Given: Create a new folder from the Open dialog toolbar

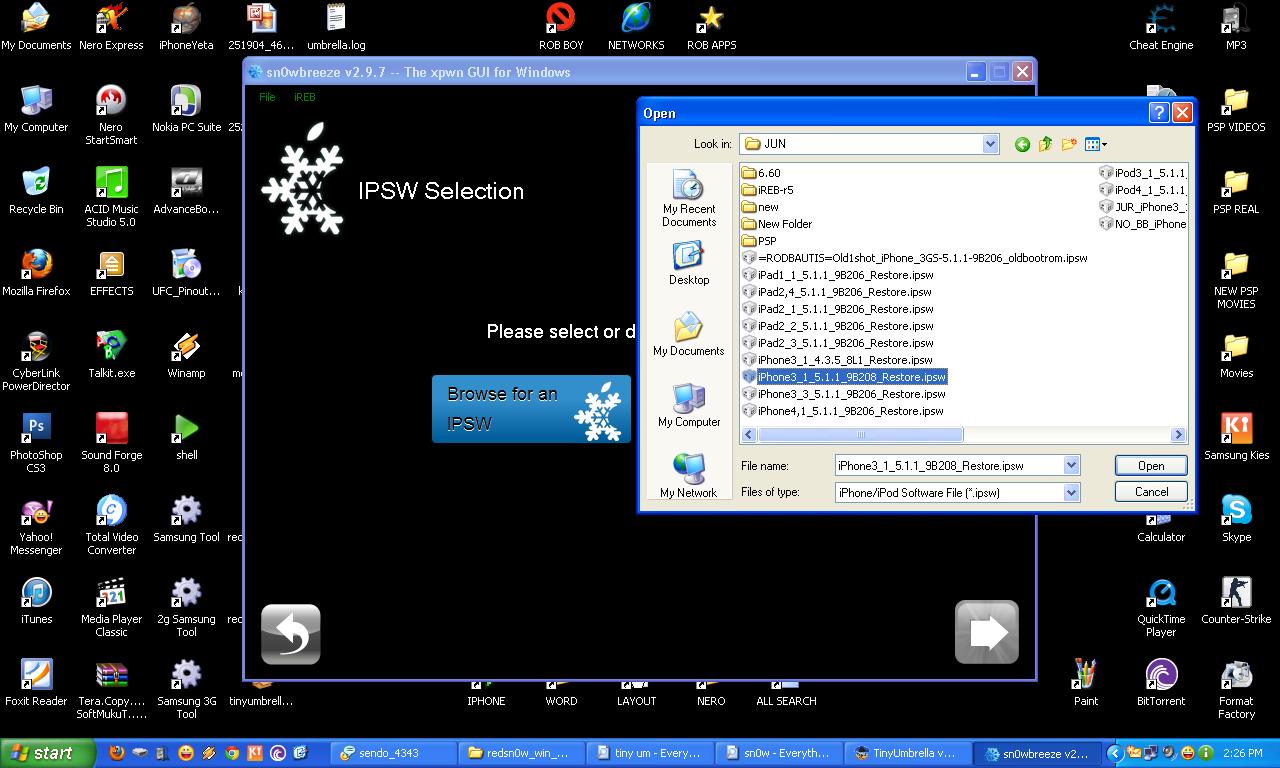Looking at the screenshot, I should coord(1069,144).
